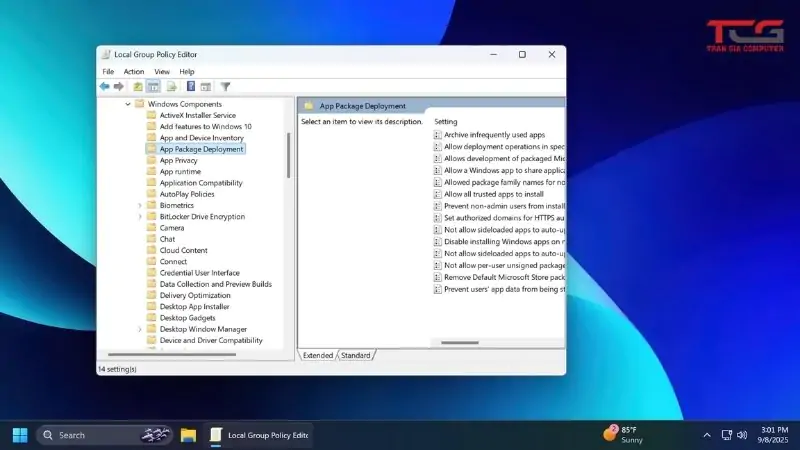Click policy icon beside Prevent users' app data

click(x=437, y=289)
